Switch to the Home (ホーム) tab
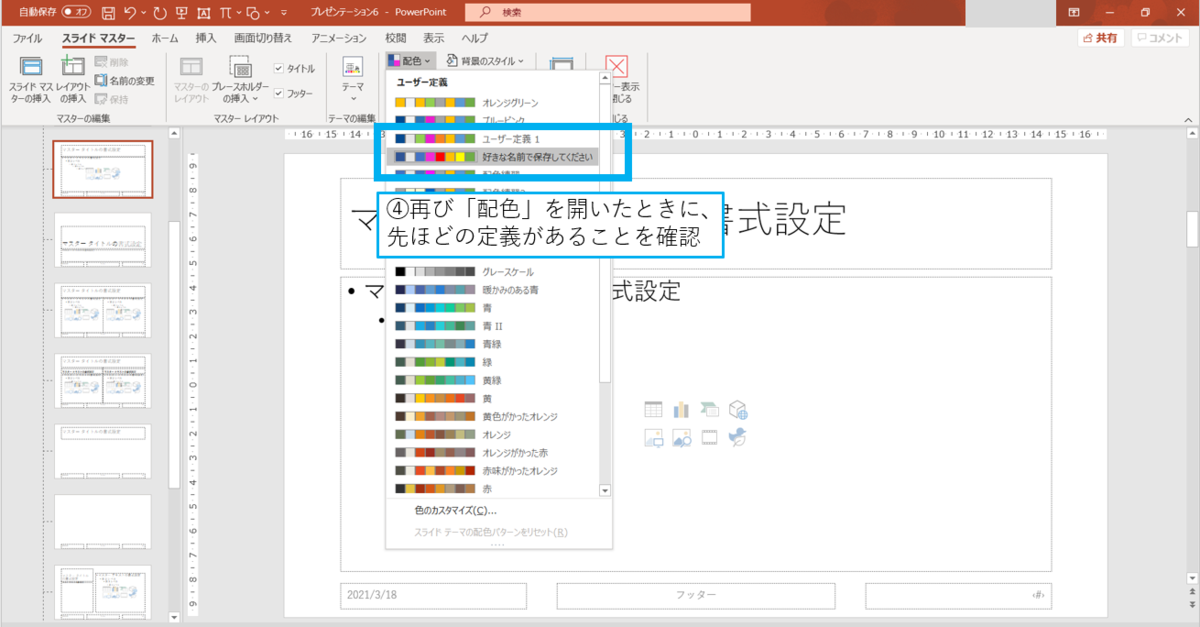 click(165, 38)
